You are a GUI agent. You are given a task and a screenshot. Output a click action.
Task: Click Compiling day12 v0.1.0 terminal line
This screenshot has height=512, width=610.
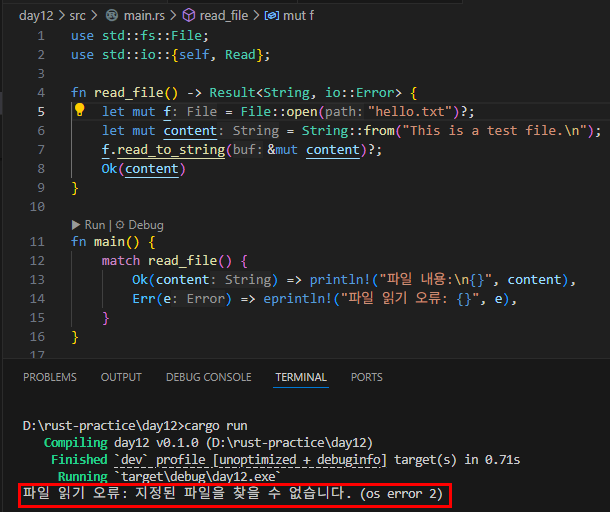click(208, 443)
